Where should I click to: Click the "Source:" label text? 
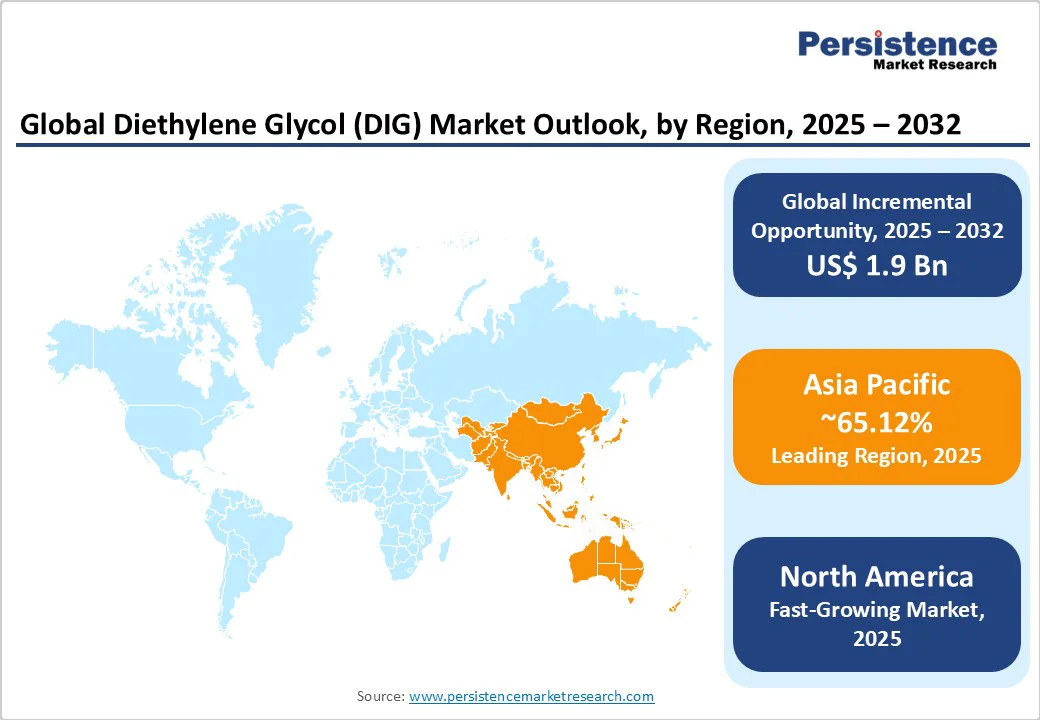[381, 696]
